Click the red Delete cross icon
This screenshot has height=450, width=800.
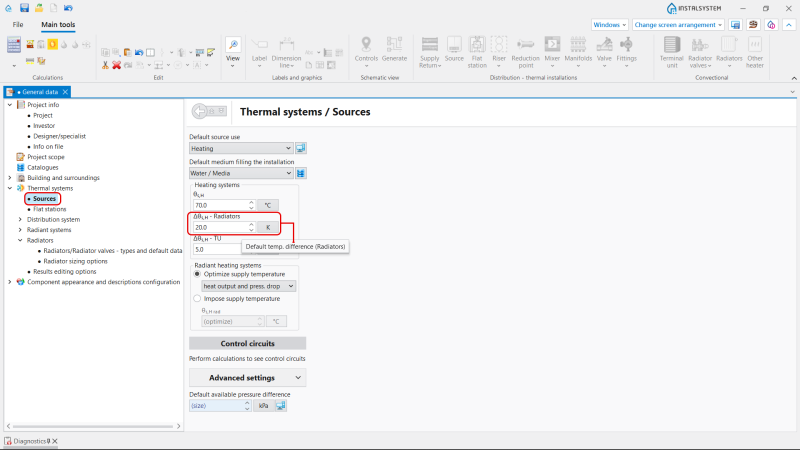(116, 65)
